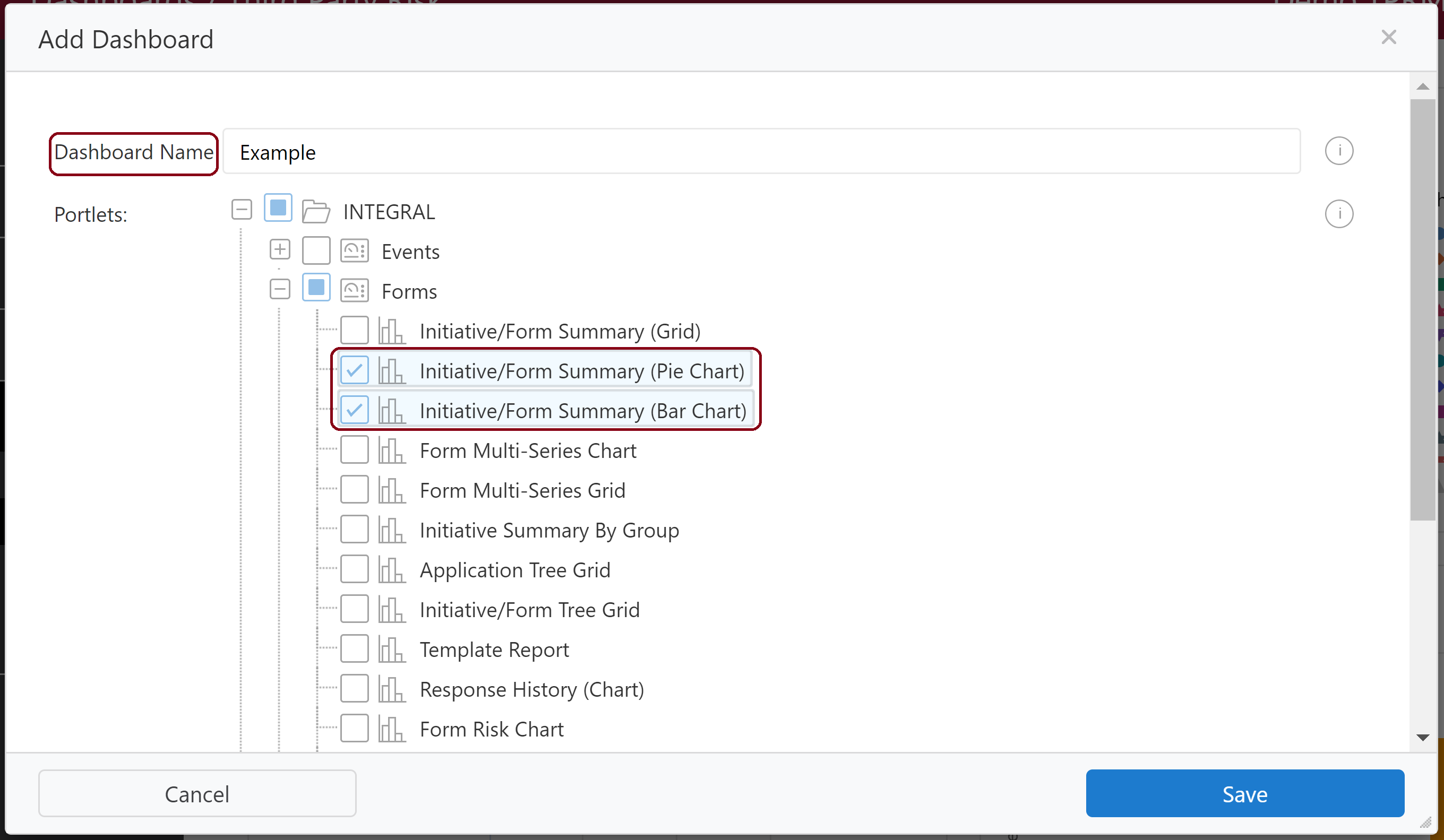Collapse the INTEGRAL tree node
The height and width of the screenshot is (840, 1444).
242,209
